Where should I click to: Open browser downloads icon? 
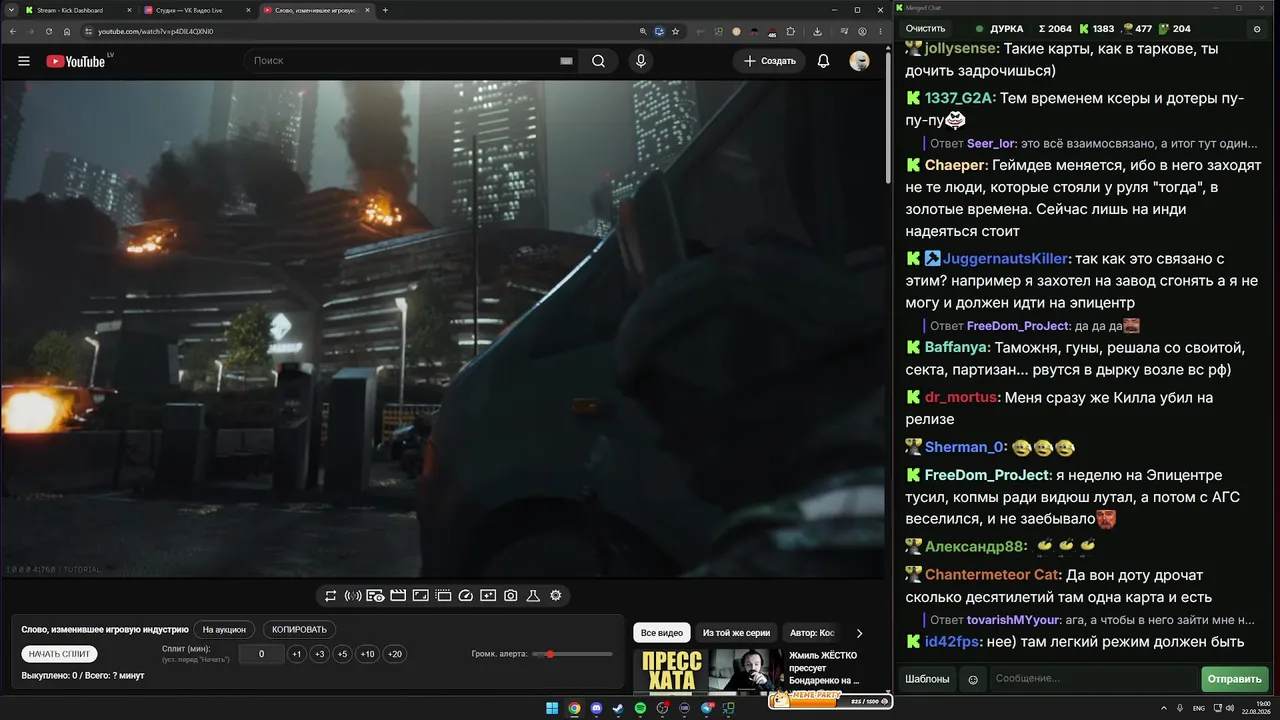[818, 31]
